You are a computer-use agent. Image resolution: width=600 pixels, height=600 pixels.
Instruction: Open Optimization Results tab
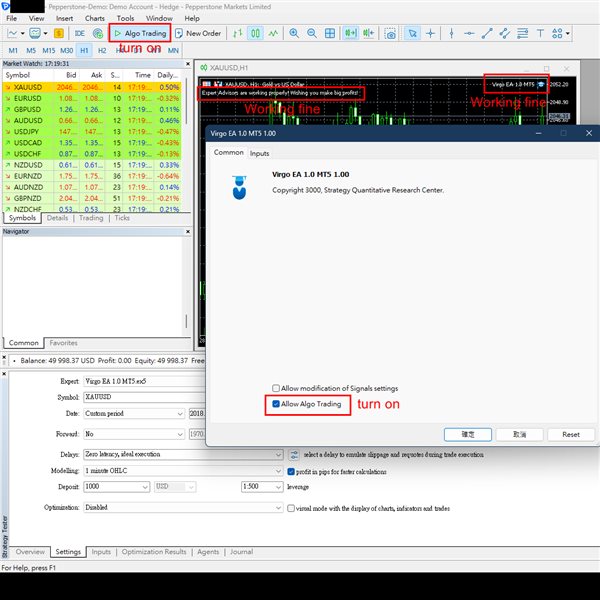pos(154,552)
